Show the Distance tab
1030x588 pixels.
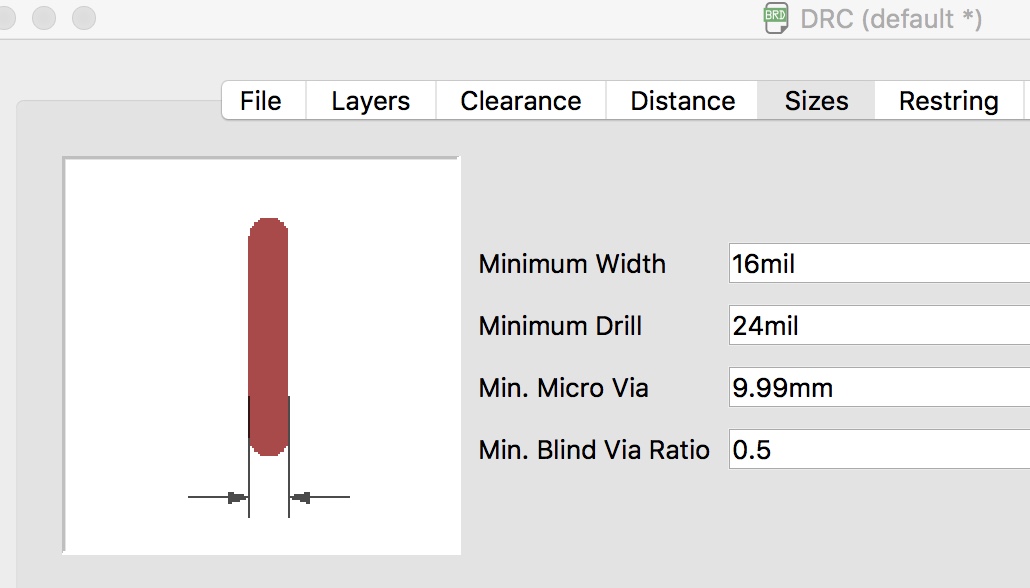pos(682,101)
